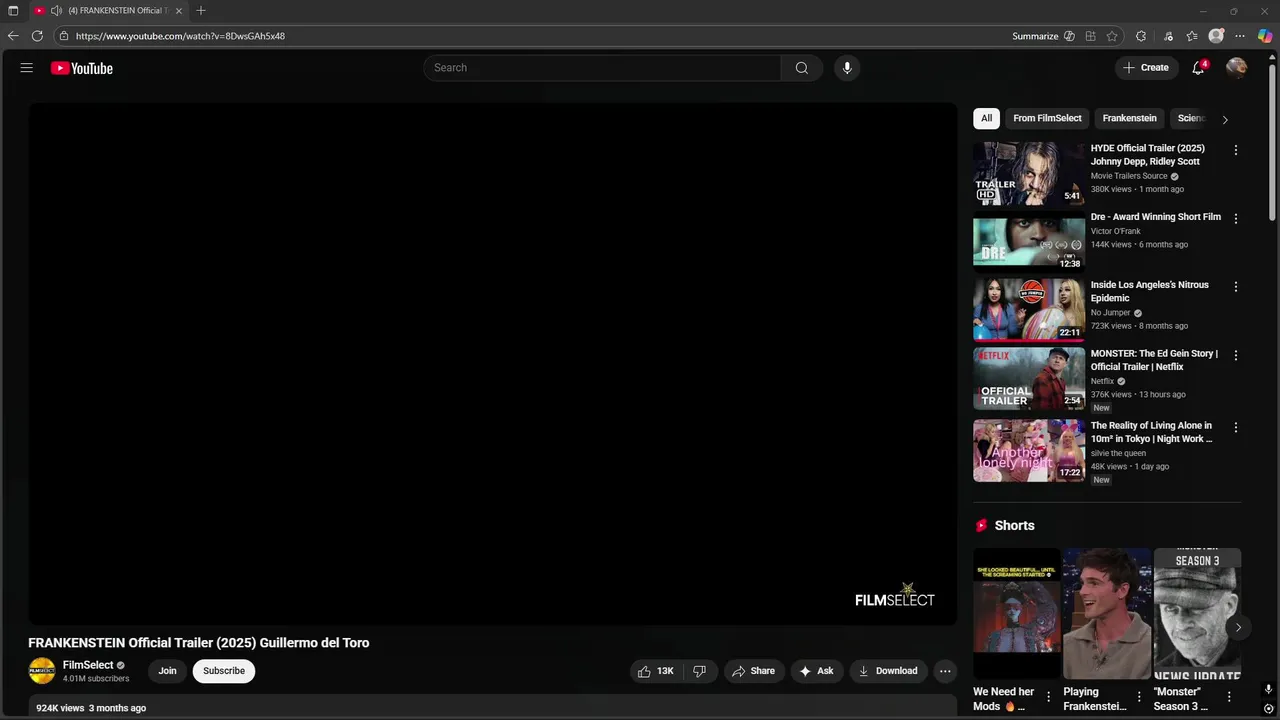This screenshot has height=720, width=1280.
Task: Open Movie Trailers Source channel
Action: pyautogui.click(x=1129, y=176)
